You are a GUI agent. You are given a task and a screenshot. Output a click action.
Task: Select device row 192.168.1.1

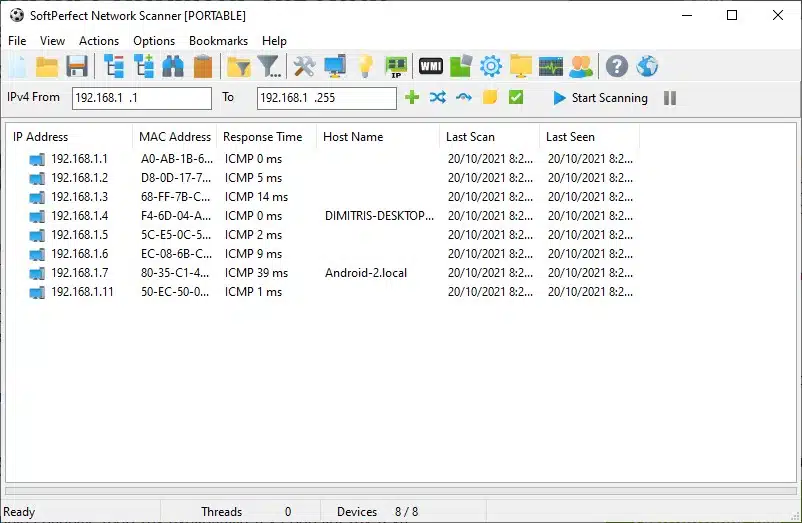coord(324,159)
